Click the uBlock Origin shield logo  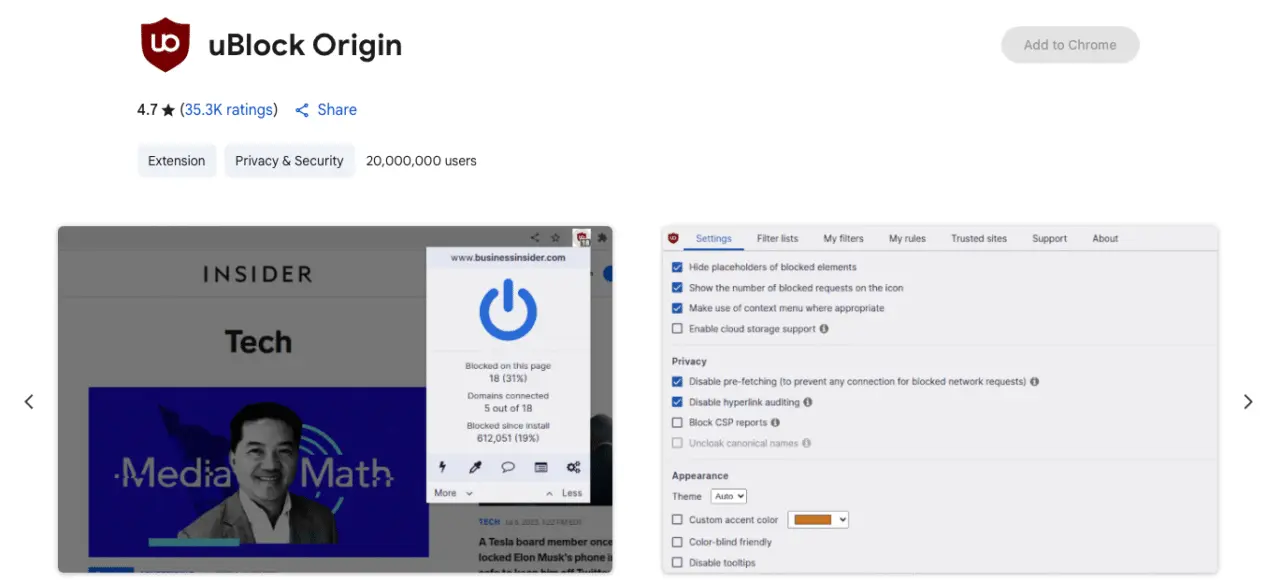pos(166,46)
